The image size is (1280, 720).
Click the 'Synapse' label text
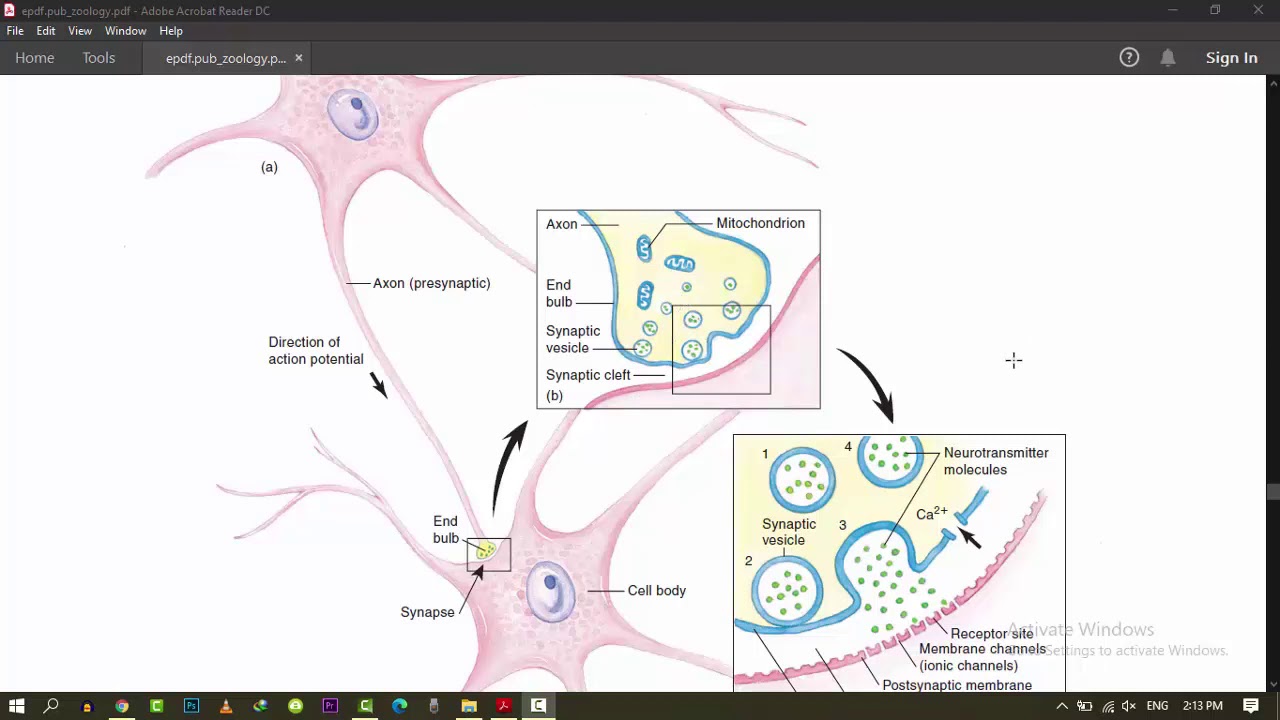[x=427, y=612]
